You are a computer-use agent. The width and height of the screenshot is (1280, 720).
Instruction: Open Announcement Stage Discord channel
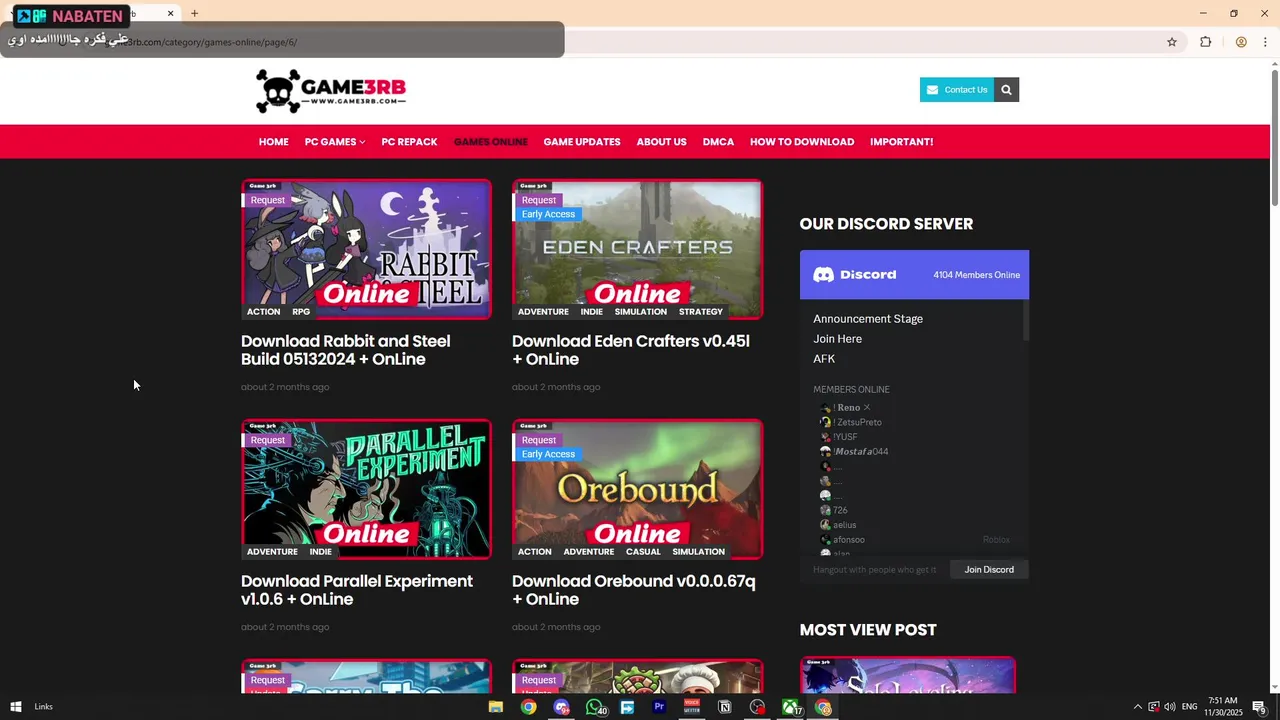click(x=868, y=319)
